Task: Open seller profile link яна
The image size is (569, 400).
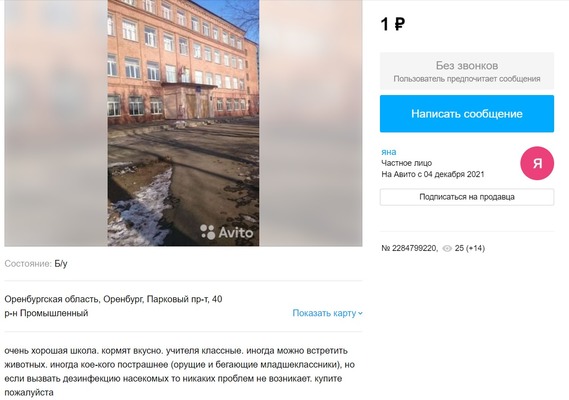Action: [389, 152]
